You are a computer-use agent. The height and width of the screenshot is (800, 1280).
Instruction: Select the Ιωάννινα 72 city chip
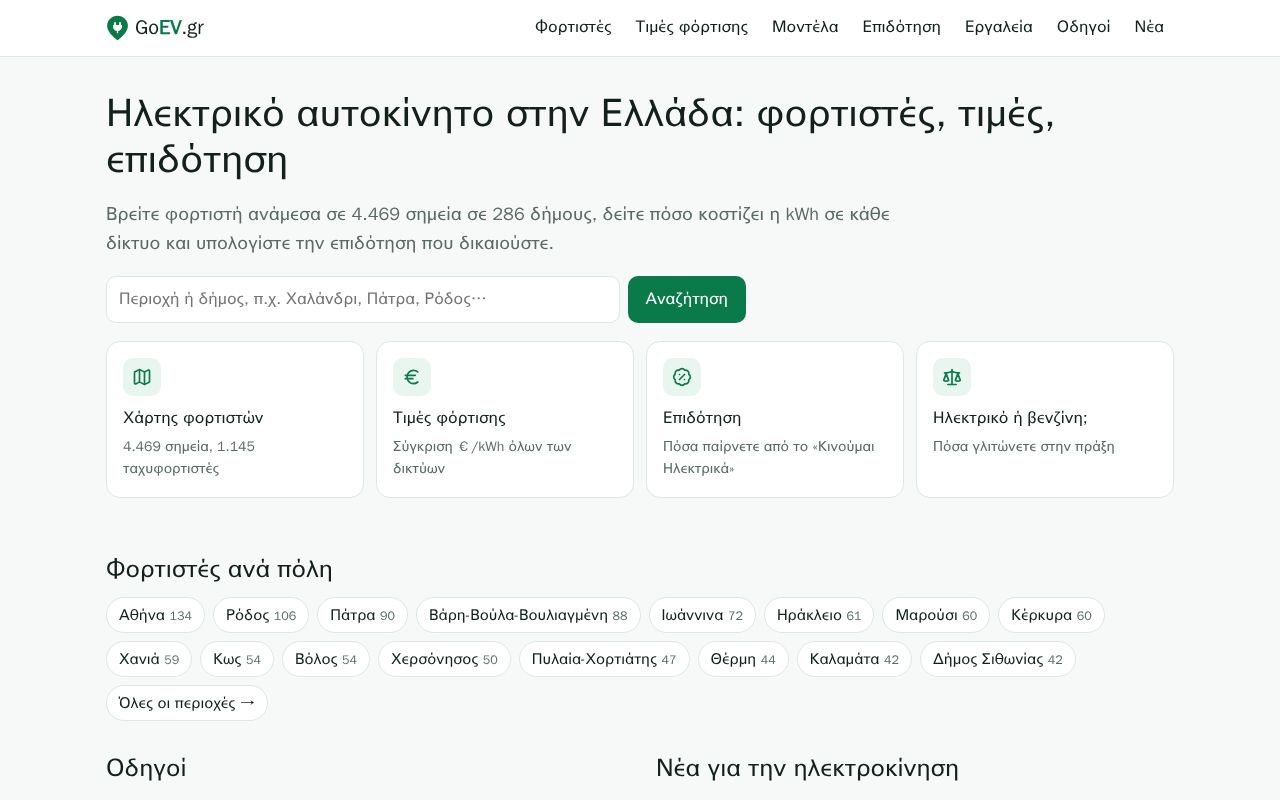click(x=702, y=615)
